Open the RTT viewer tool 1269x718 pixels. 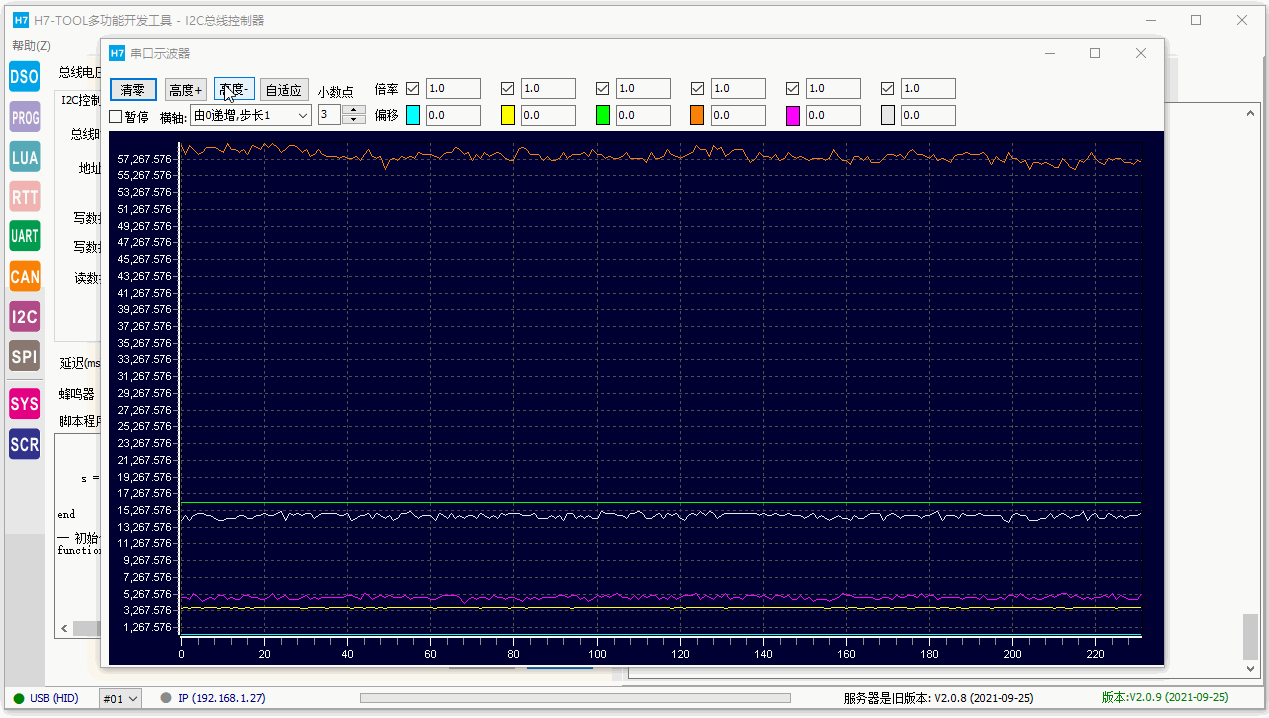coord(24,197)
